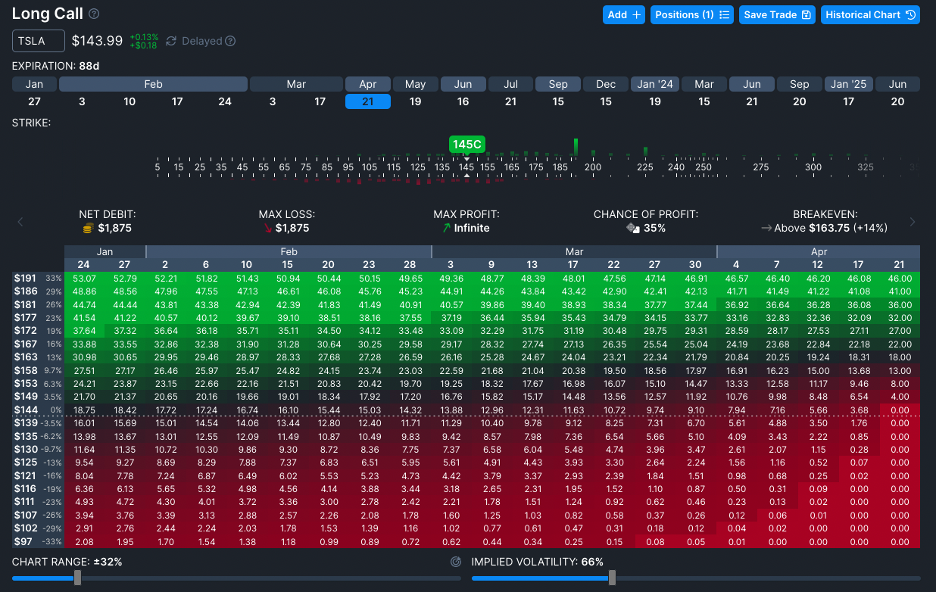Click the Chance of Profit dice icon
Image resolution: width=936 pixels, height=592 pixels.
[633, 228]
